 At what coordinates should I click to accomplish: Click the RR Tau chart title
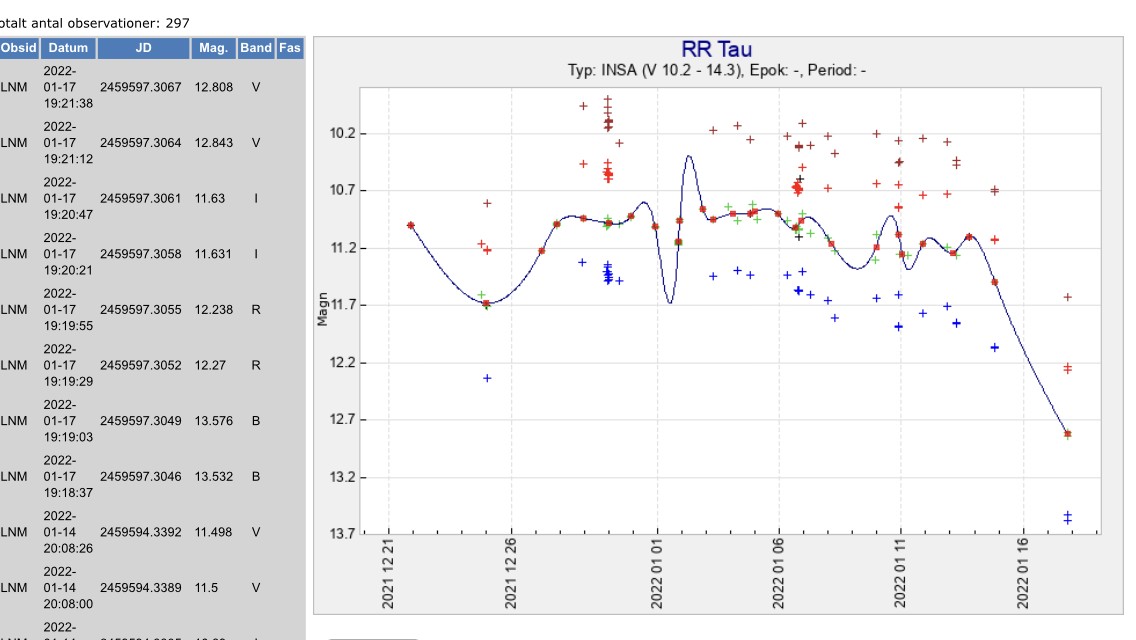(716, 50)
